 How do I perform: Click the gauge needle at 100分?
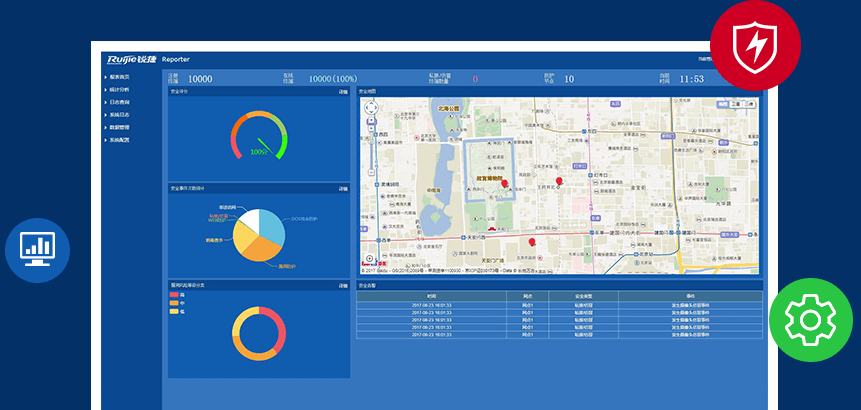tap(265, 144)
